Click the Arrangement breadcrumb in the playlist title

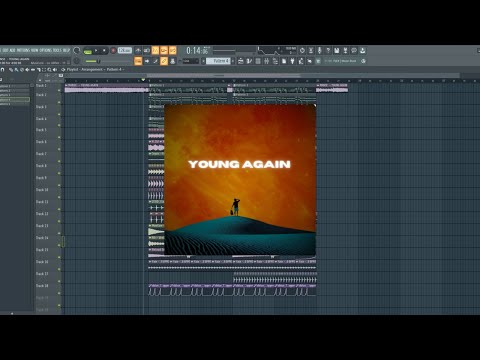[92, 69]
